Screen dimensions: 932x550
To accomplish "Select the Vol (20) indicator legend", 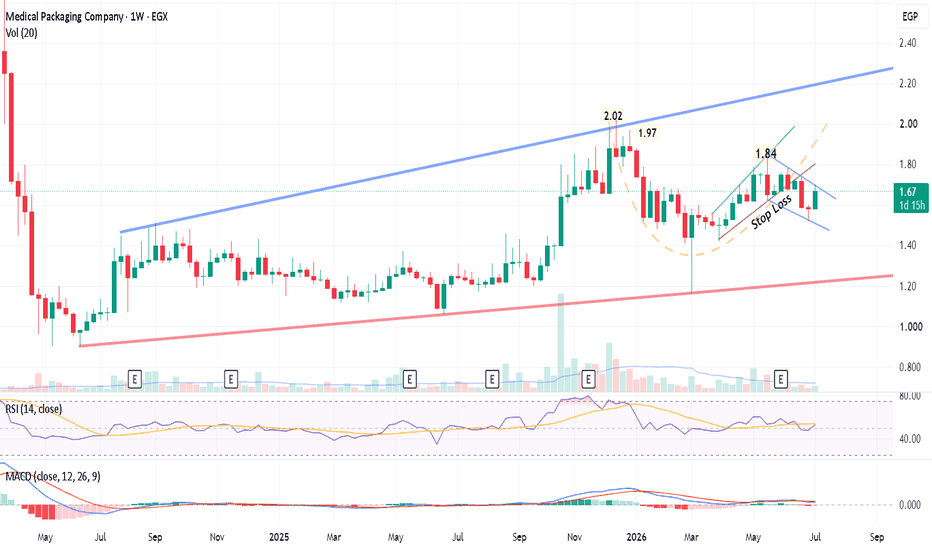I will (21, 33).
